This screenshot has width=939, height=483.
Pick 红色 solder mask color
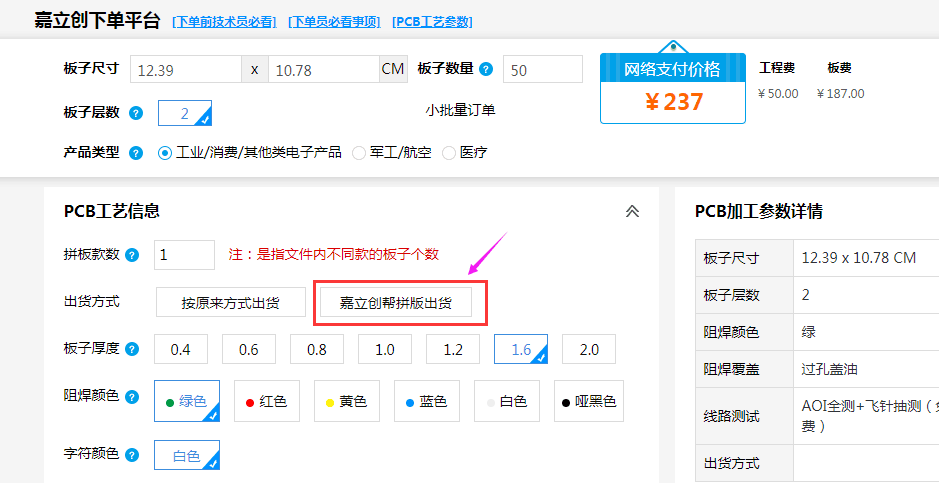(266, 401)
